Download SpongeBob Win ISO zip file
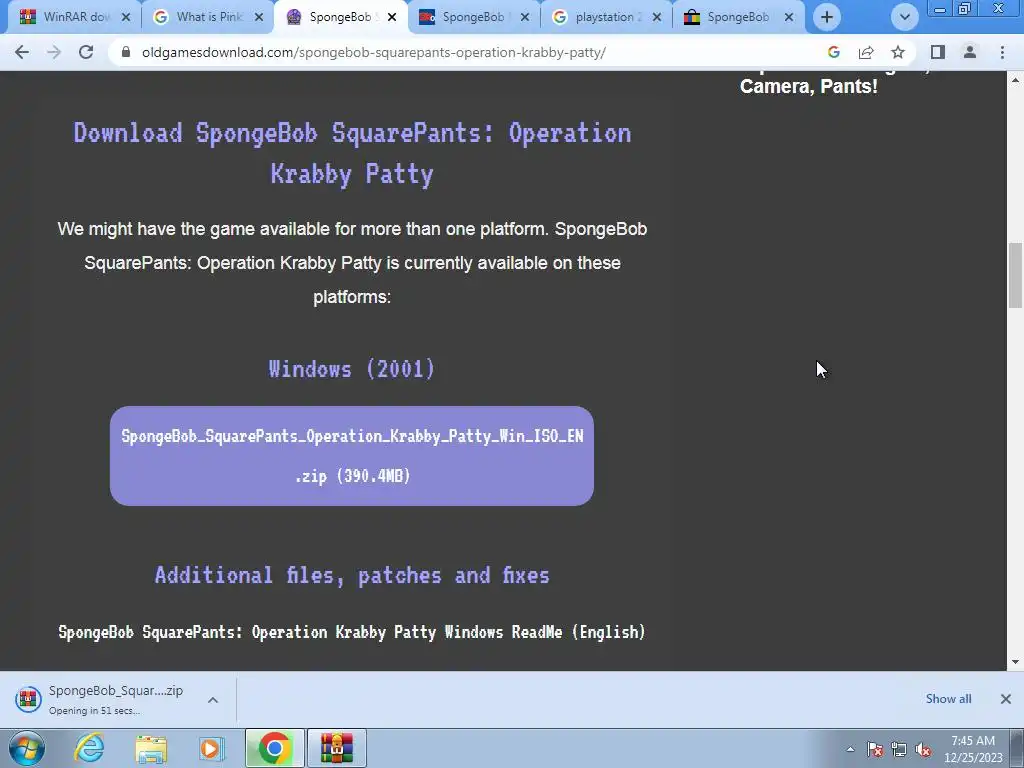Screen dimensions: 1024x768 click(x=352, y=456)
